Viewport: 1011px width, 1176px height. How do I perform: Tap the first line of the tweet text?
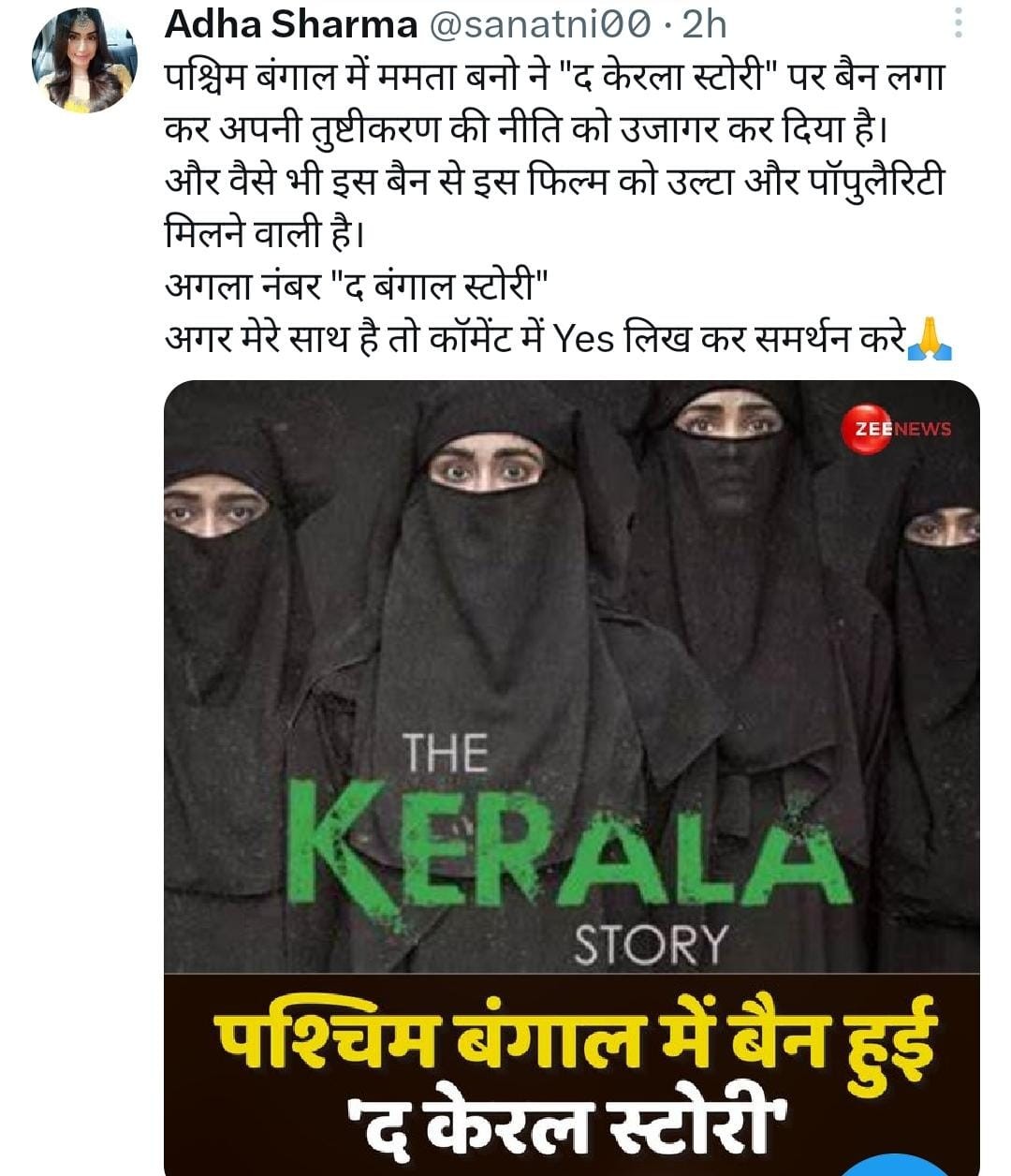[554, 77]
